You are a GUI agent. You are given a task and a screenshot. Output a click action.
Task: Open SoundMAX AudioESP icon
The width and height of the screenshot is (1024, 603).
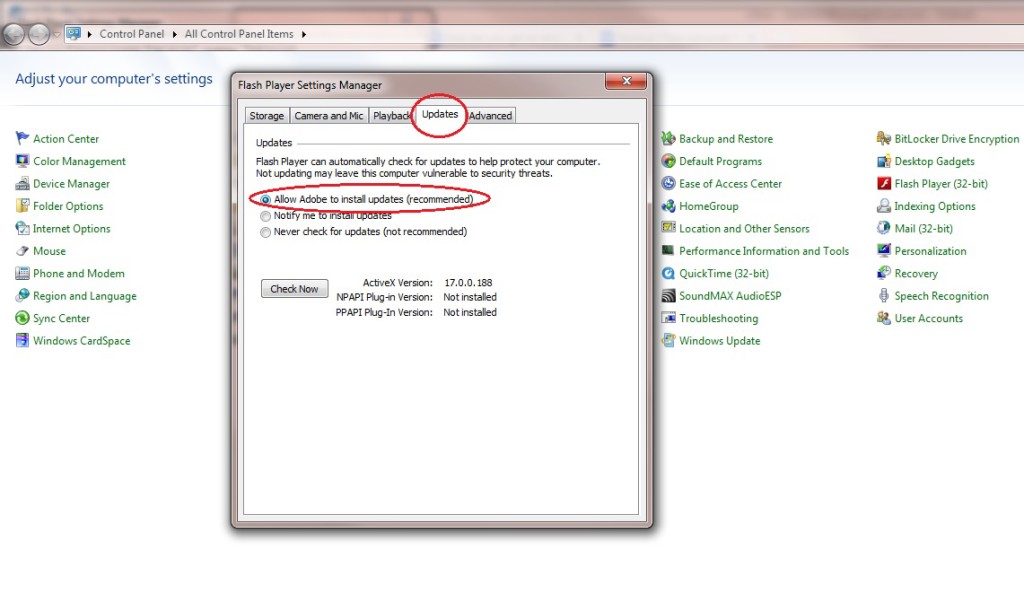click(x=668, y=295)
